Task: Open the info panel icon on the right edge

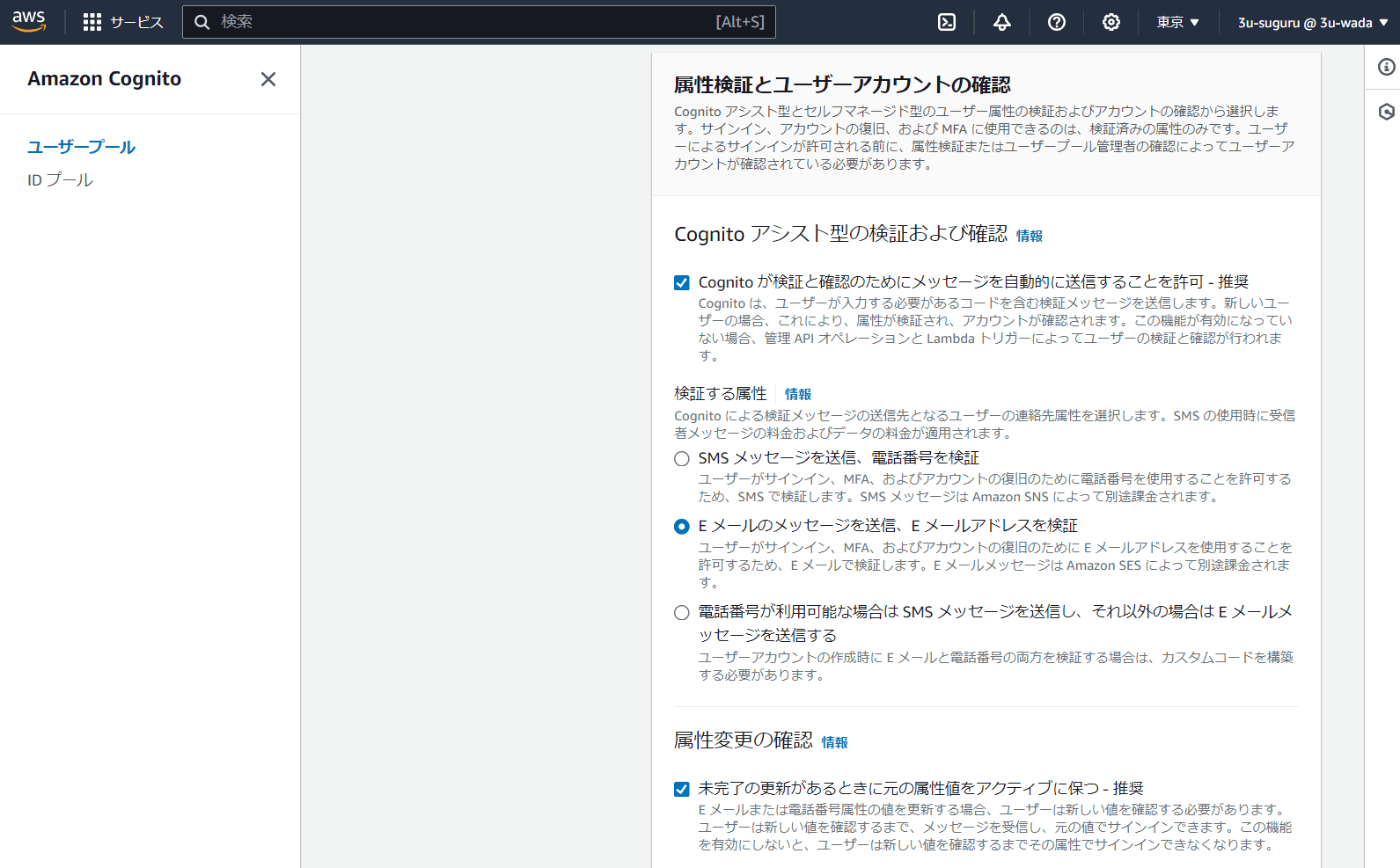Action: (1386, 67)
